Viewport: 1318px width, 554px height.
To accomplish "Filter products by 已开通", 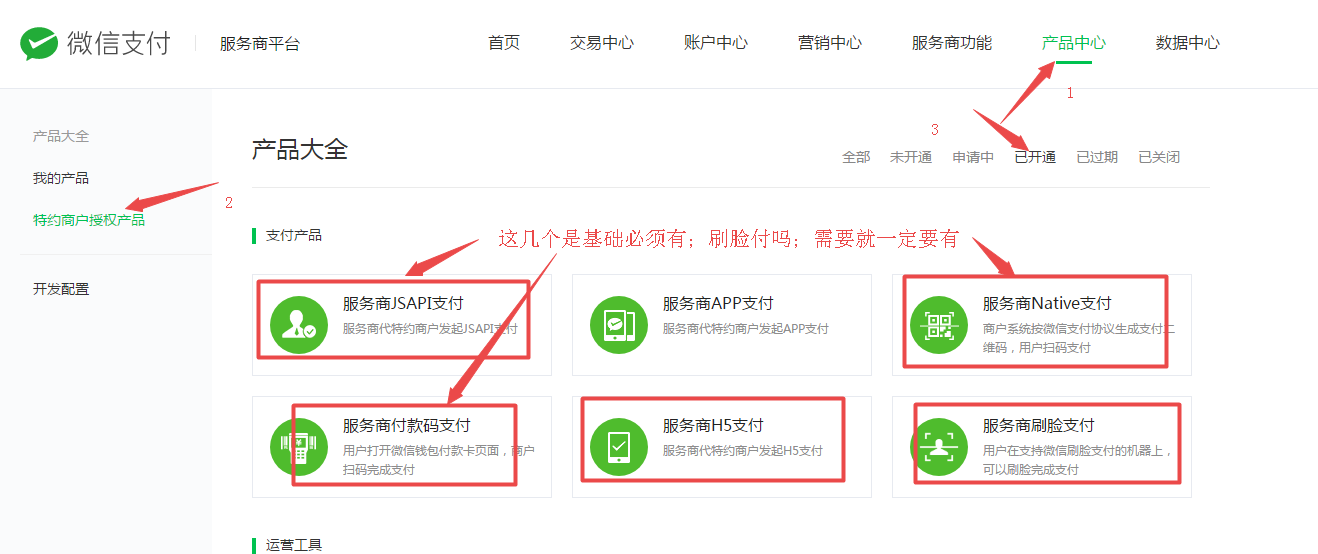I will [1035, 157].
